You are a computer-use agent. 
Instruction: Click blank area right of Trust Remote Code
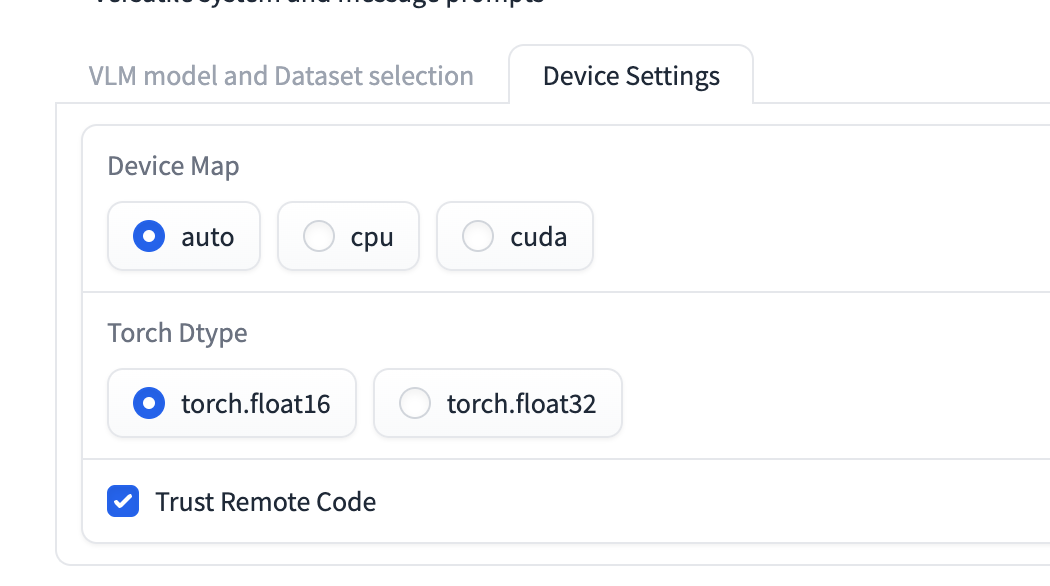click(x=700, y=502)
